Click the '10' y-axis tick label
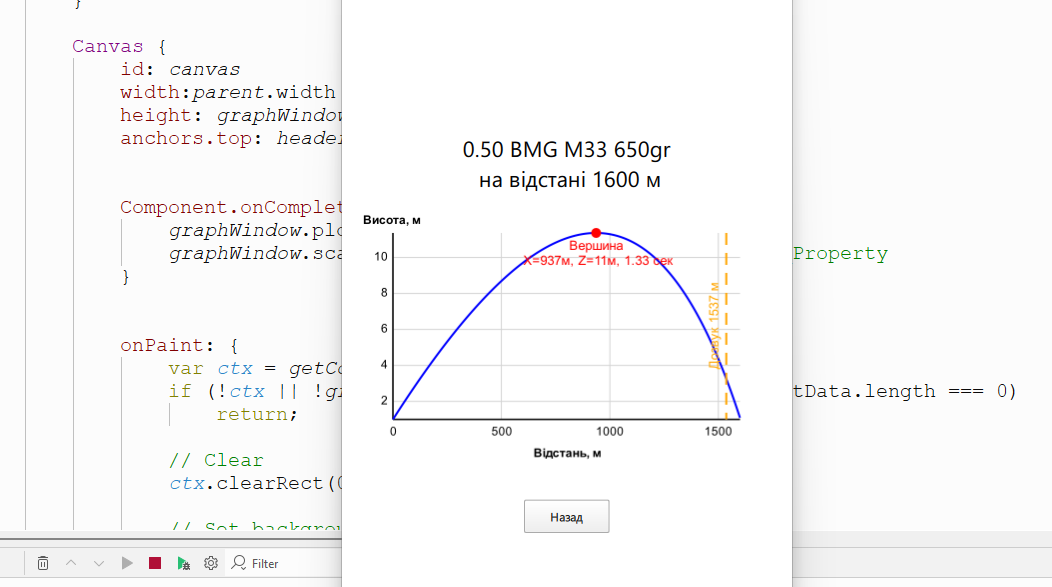Viewport: 1052px width, 587px height. (381, 256)
